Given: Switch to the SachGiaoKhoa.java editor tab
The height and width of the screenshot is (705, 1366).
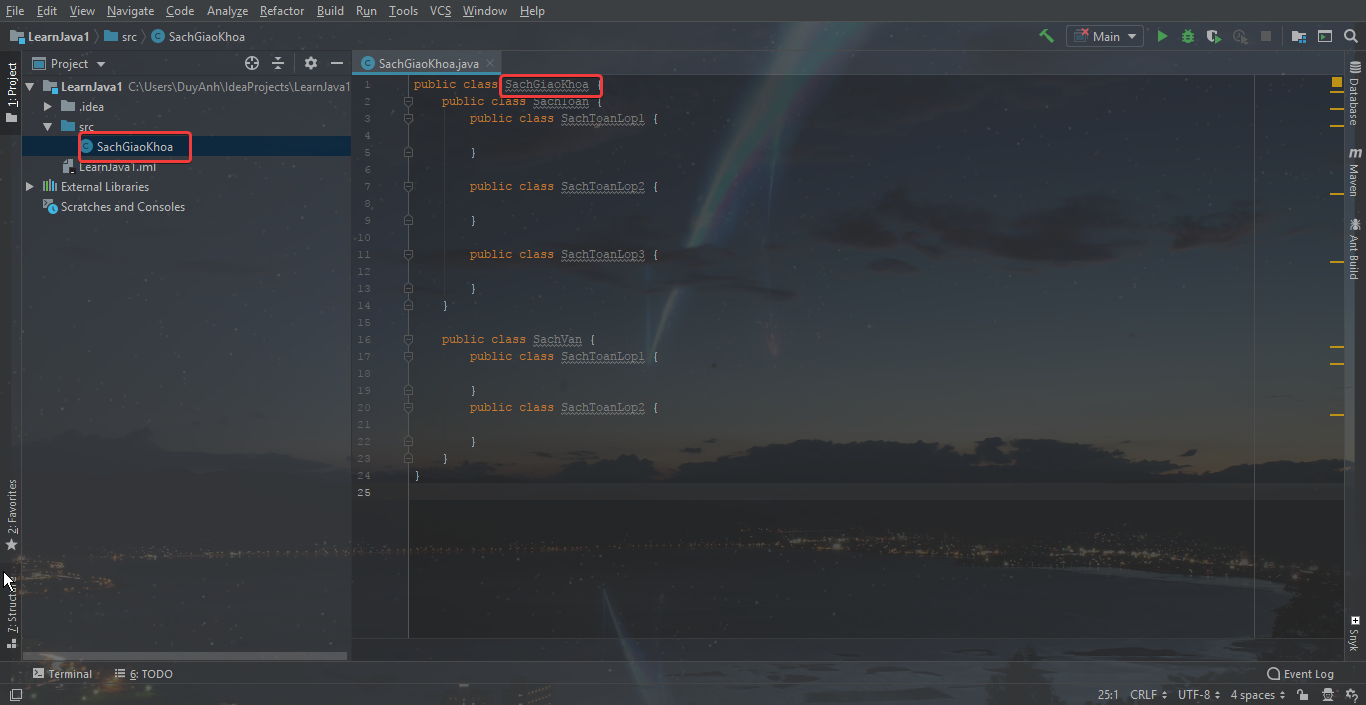Looking at the screenshot, I should (428, 63).
